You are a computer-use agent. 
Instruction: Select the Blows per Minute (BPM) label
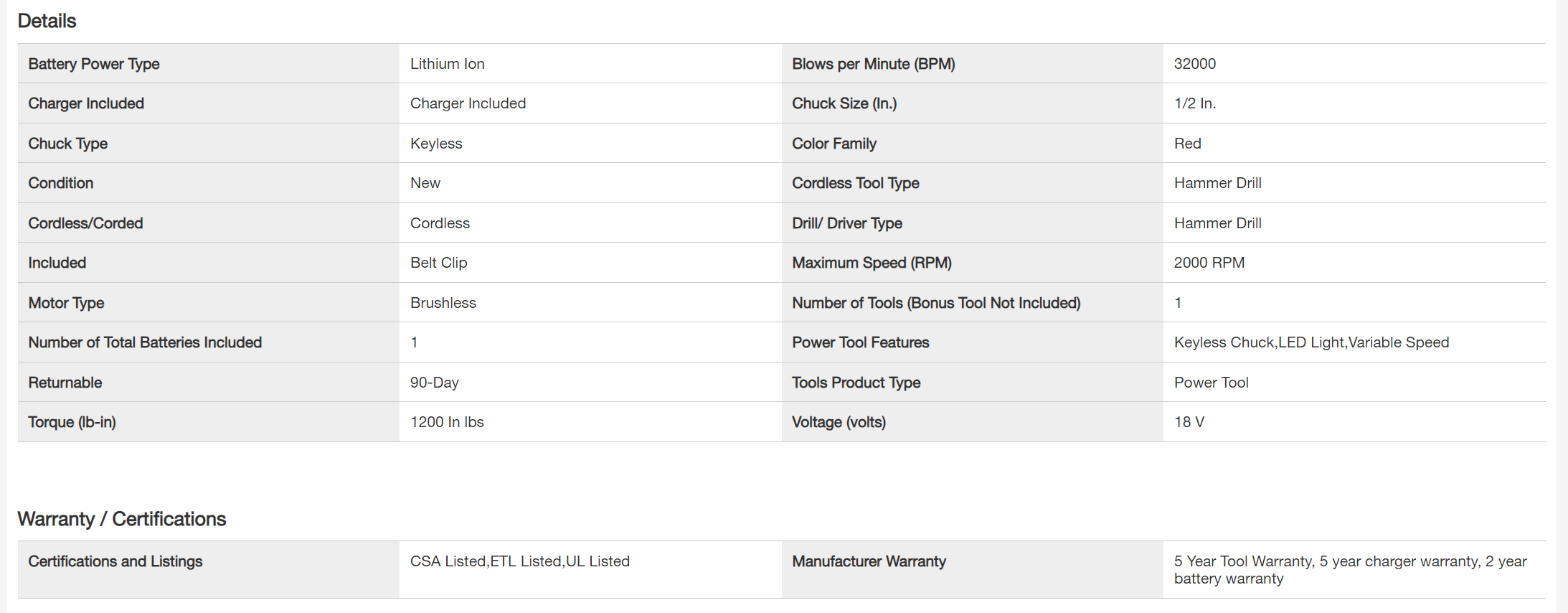coord(873,64)
